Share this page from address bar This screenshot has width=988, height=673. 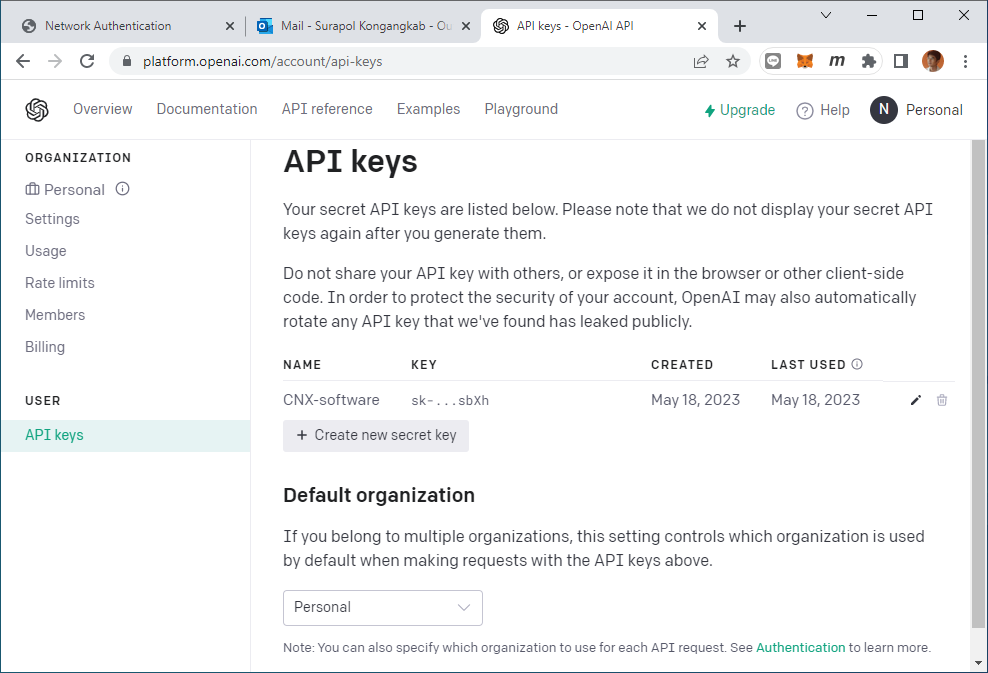pyautogui.click(x=701, y=61)
